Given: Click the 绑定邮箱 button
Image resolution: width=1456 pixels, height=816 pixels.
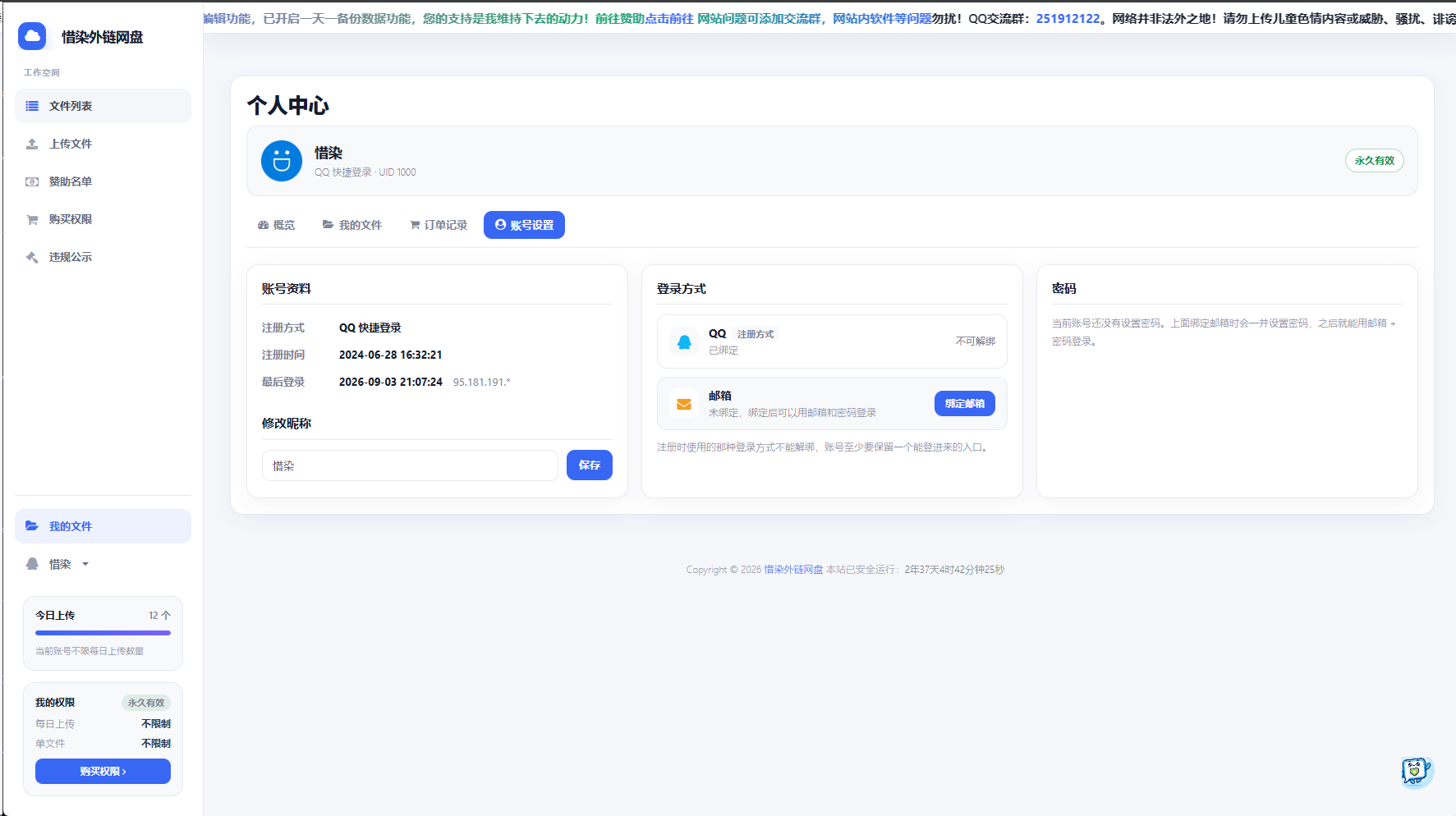Looking at the screenshot, I should click(x=965, y=403).
